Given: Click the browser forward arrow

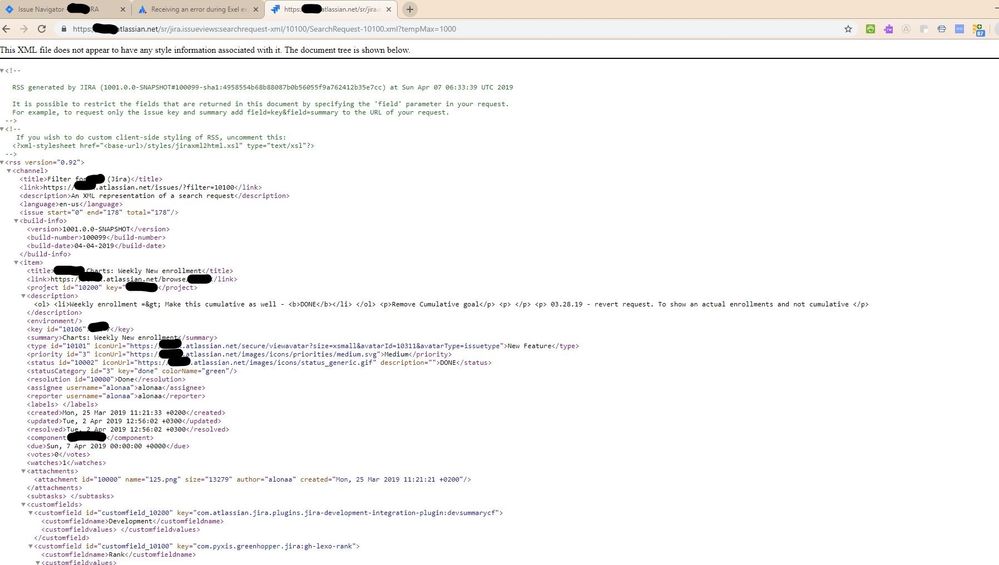Looking at the screenshot, I should [x=24, y=29].
